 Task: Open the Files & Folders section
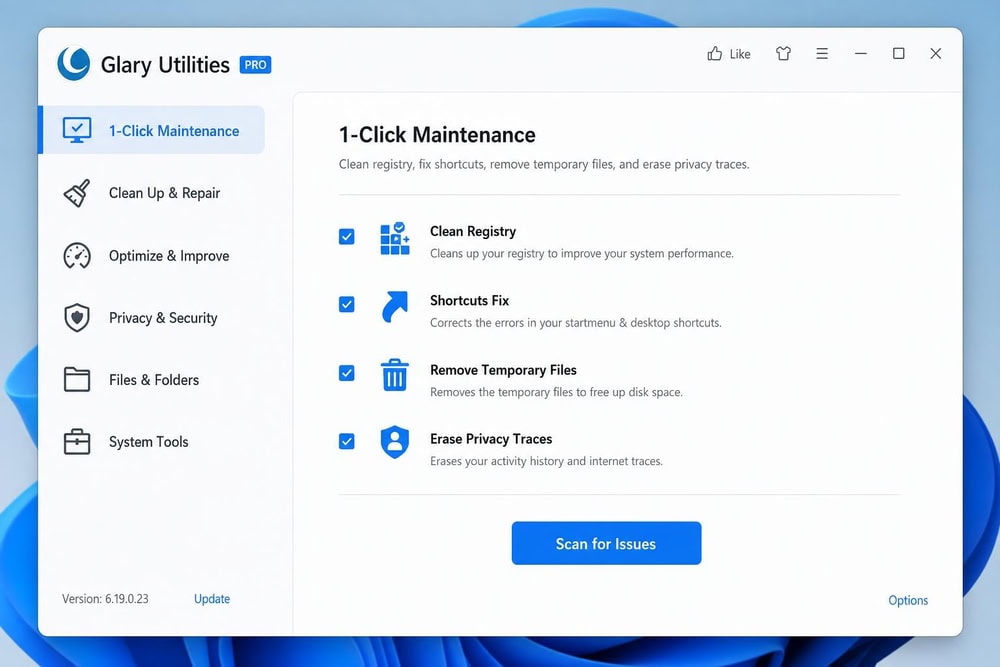click(152, 379)
